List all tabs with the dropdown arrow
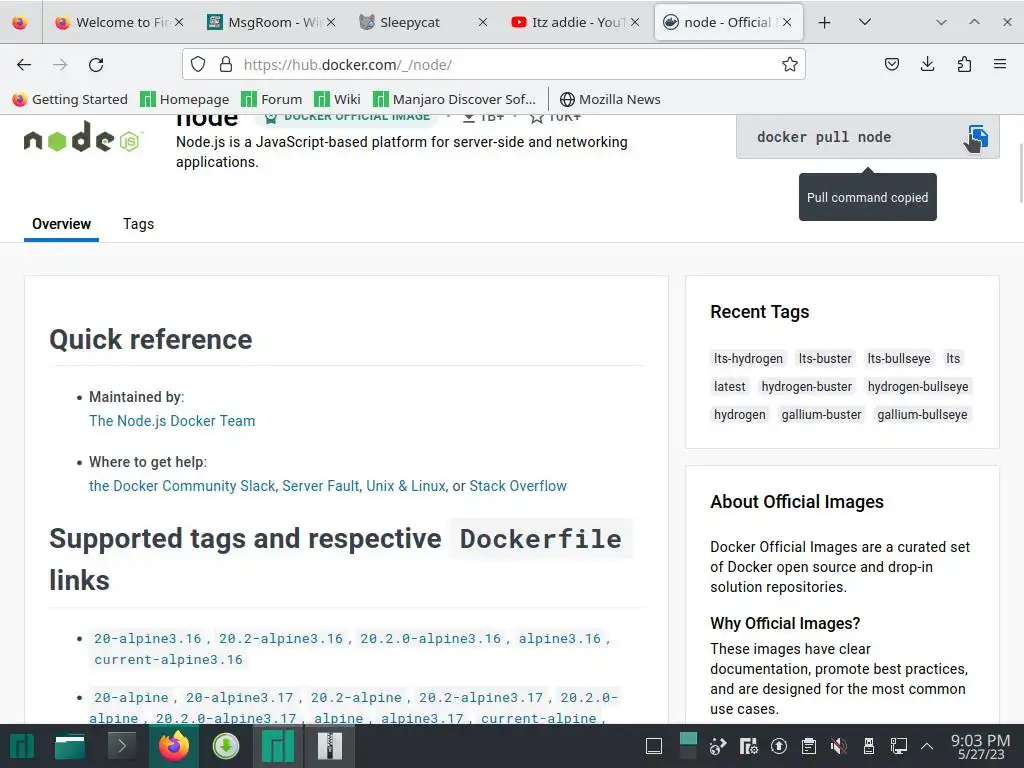Viewport: 1024px width, 768px height. [x=865, y=22]
